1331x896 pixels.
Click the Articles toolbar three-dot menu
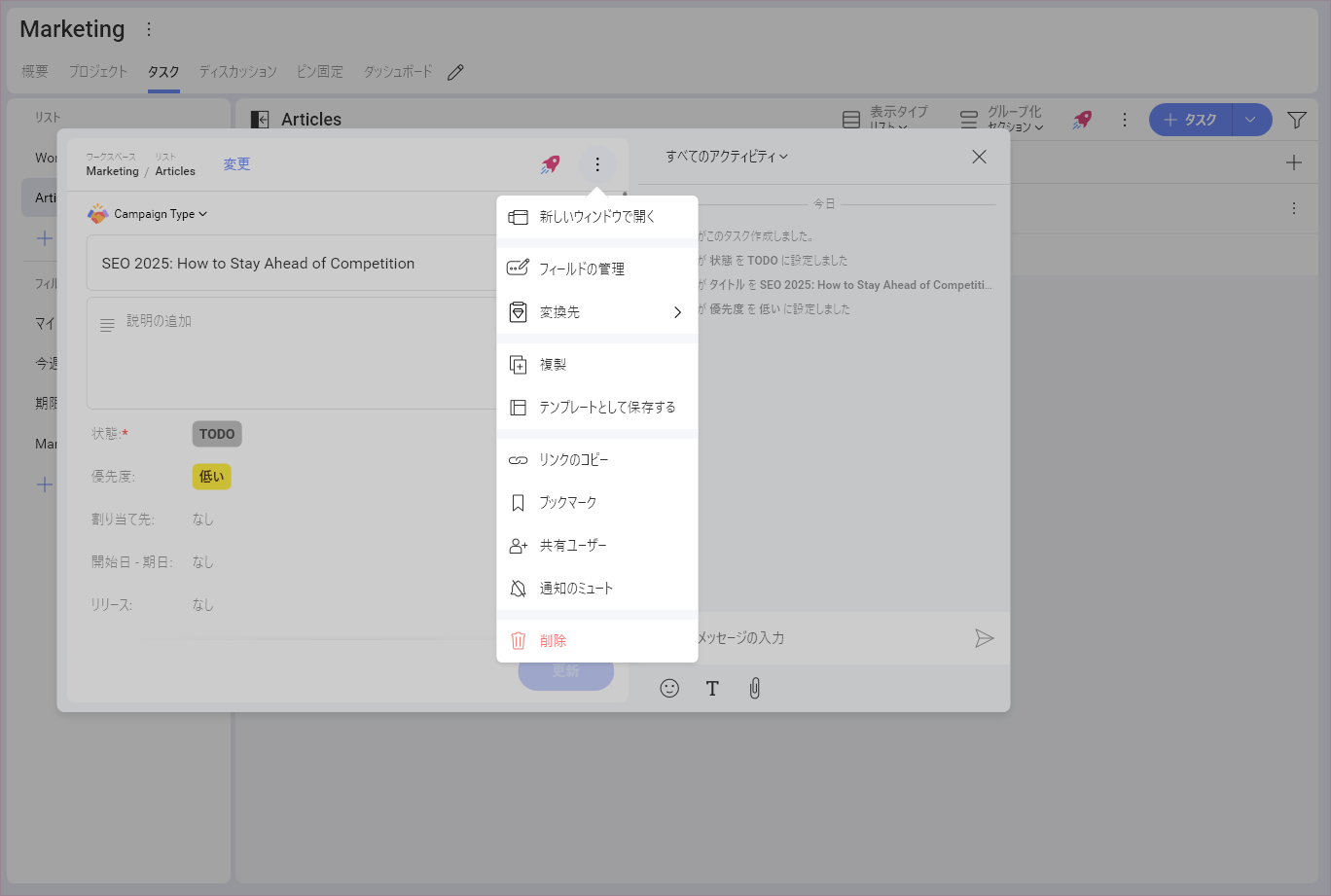[1125, 120]
